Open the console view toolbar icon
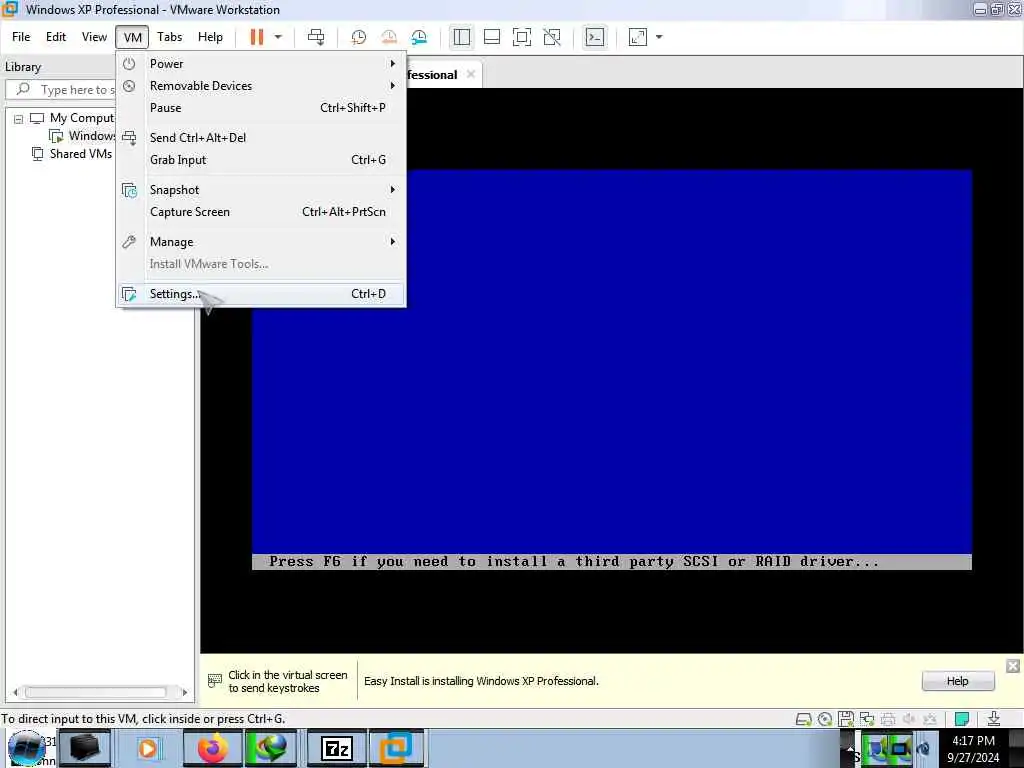 pos(595,37)
